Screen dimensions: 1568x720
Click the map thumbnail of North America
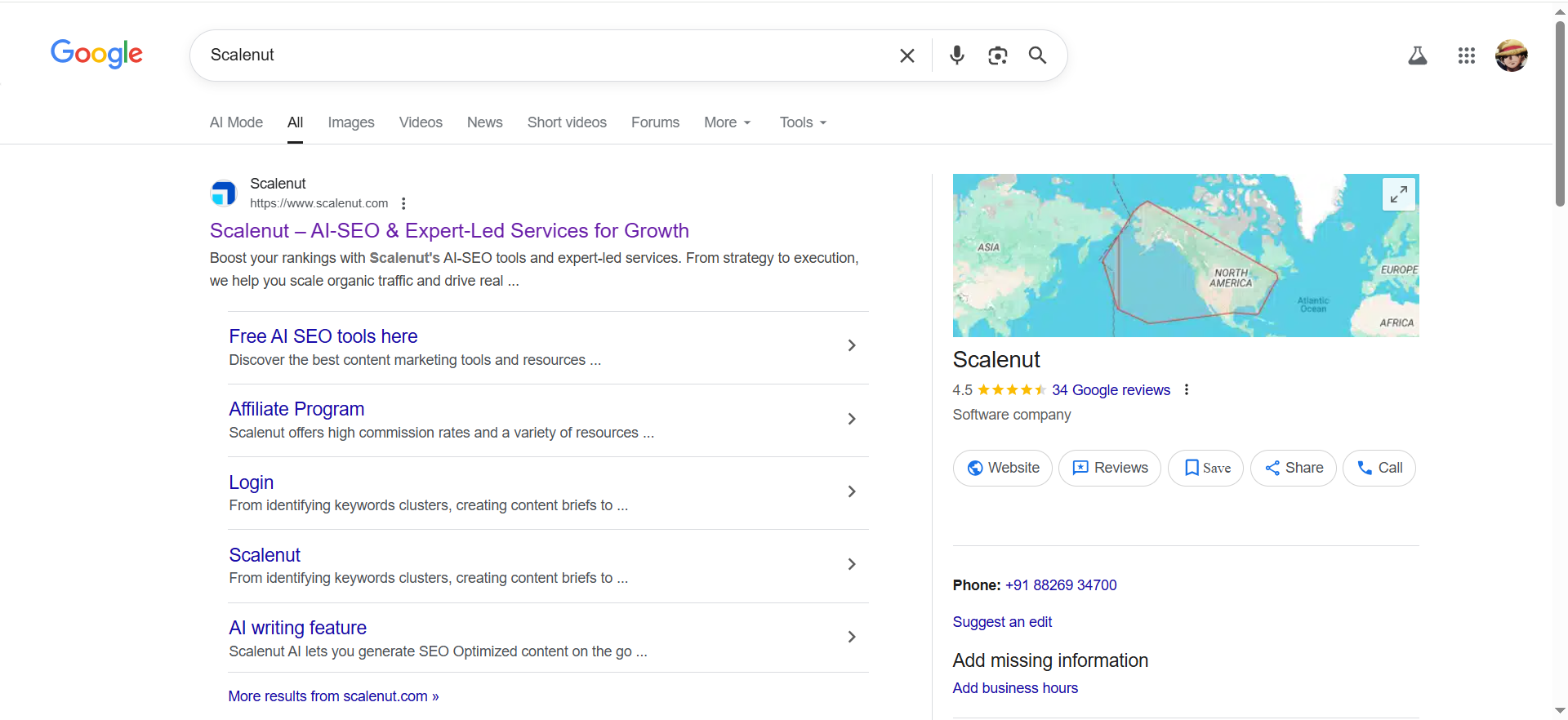[x=1186, y=256]
